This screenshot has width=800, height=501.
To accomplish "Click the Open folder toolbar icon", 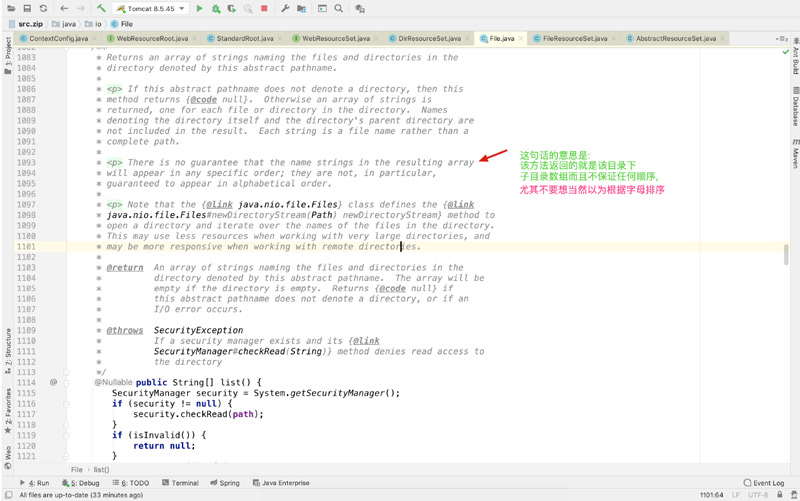I will pyautogui.click(x=11, y=8).
